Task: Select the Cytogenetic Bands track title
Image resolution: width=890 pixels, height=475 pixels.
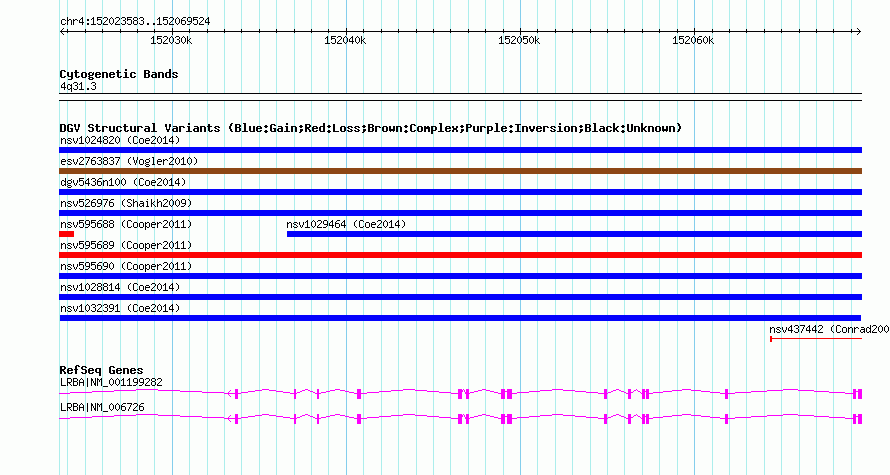Action: (x=119, y=74)
